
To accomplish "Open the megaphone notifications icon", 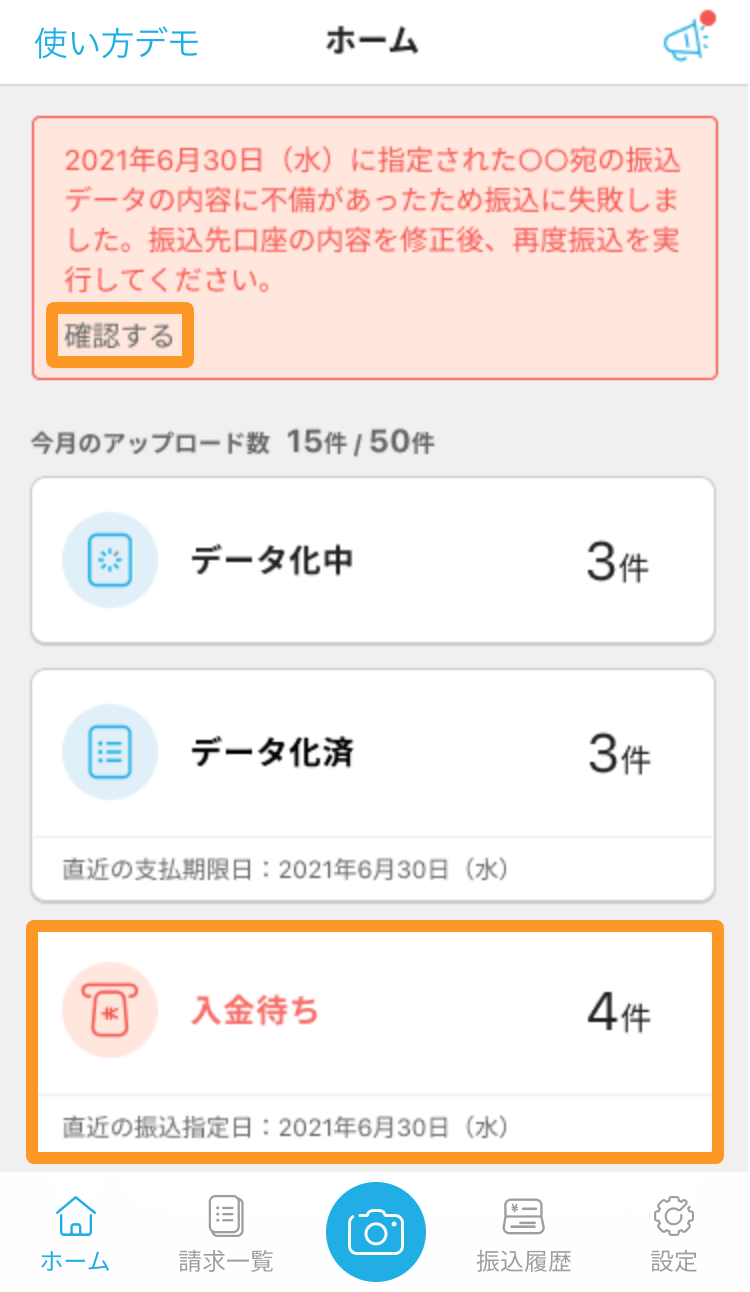I will [x=686, y=40].
